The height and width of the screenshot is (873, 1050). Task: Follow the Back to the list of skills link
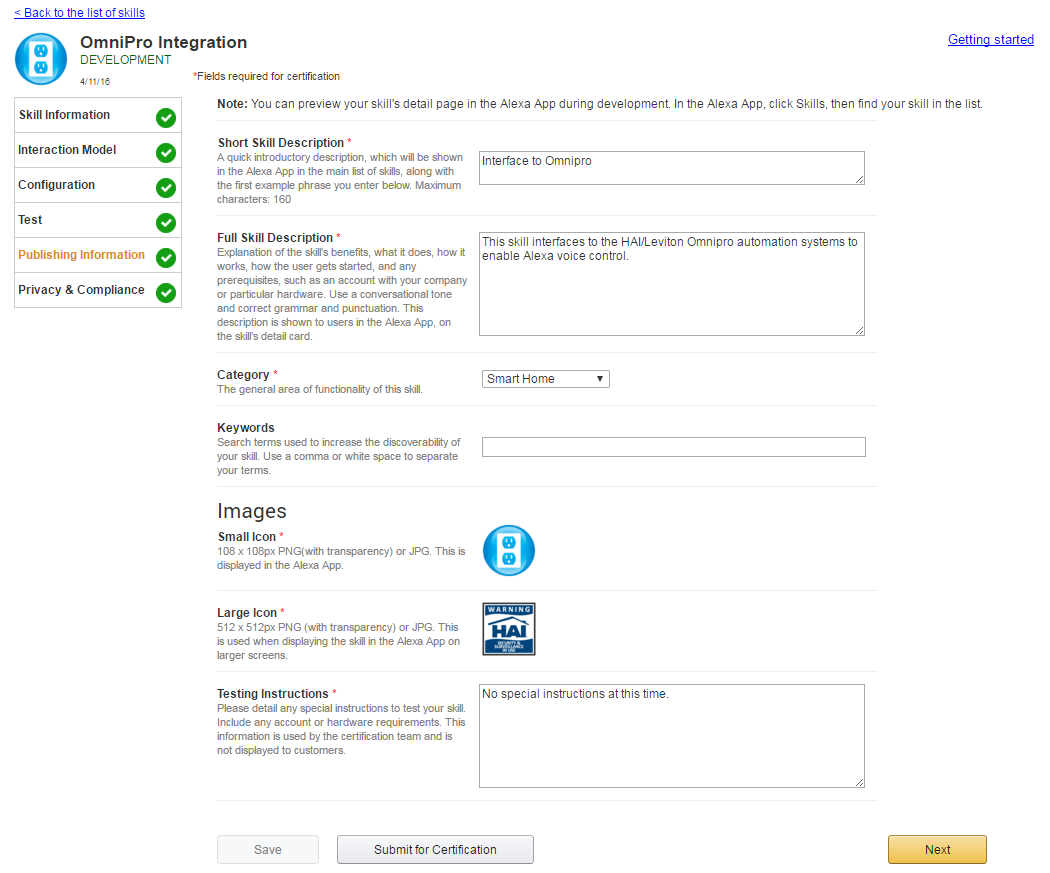coord(79,13)
